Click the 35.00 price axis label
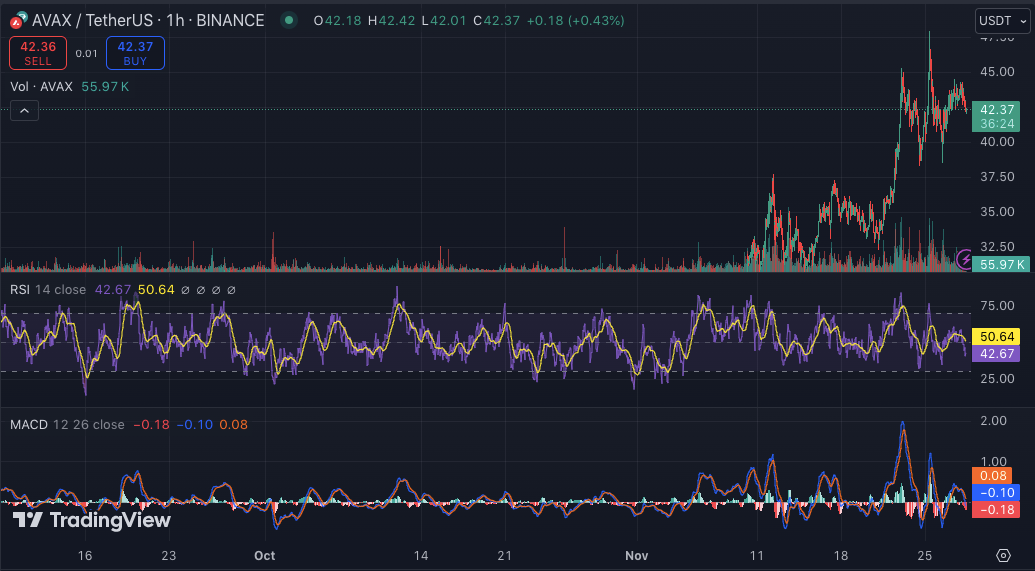This screenshot has width=1035, height=571. click(x=997, y=211)
